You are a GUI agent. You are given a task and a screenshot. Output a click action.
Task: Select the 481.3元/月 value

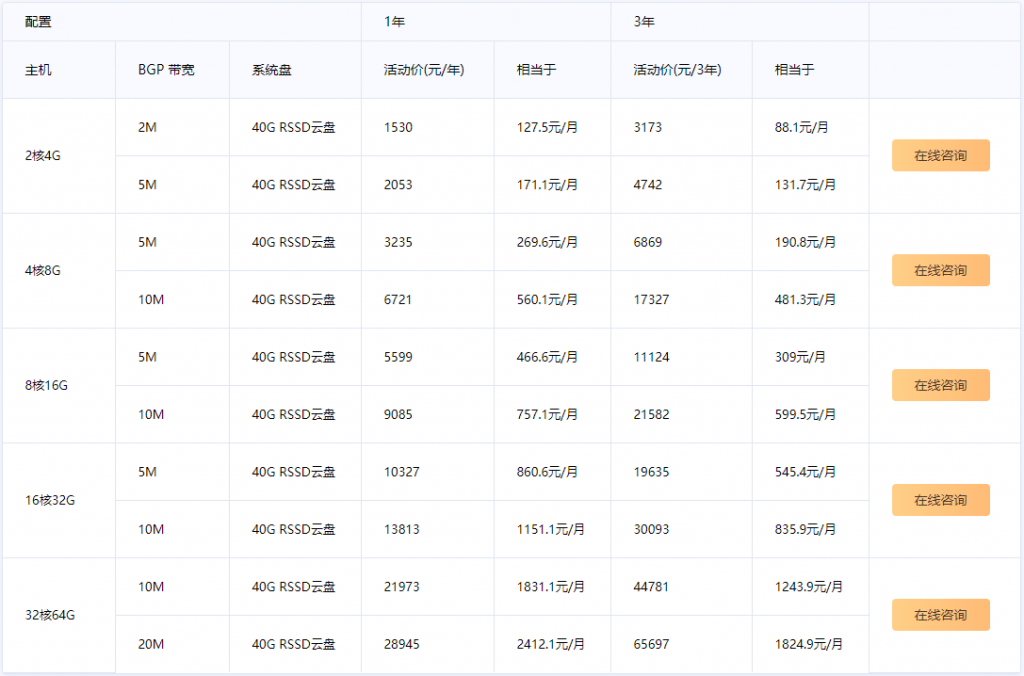click(x=805, y=300)
